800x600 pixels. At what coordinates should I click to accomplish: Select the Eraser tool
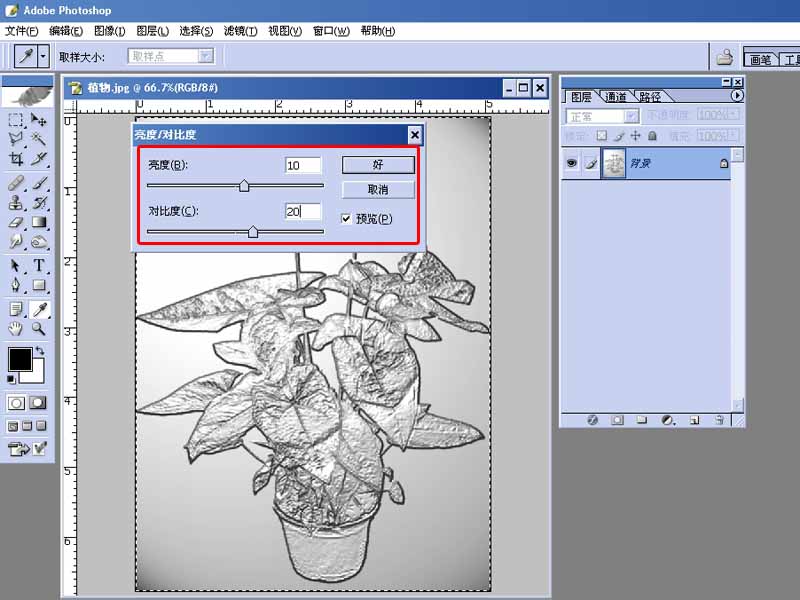point(16,223)
